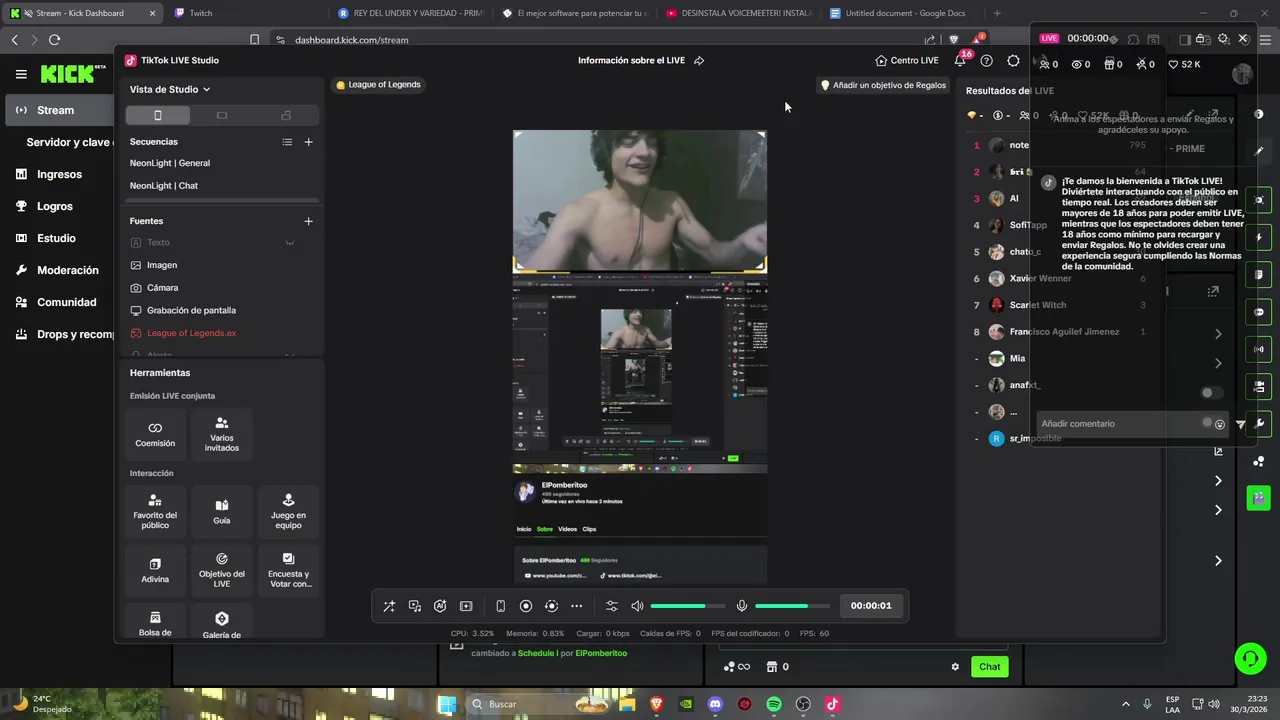This screenshot has height=720, width=1280.
Task: Switch to the Twitch browser tab
Action: (242, 13)
